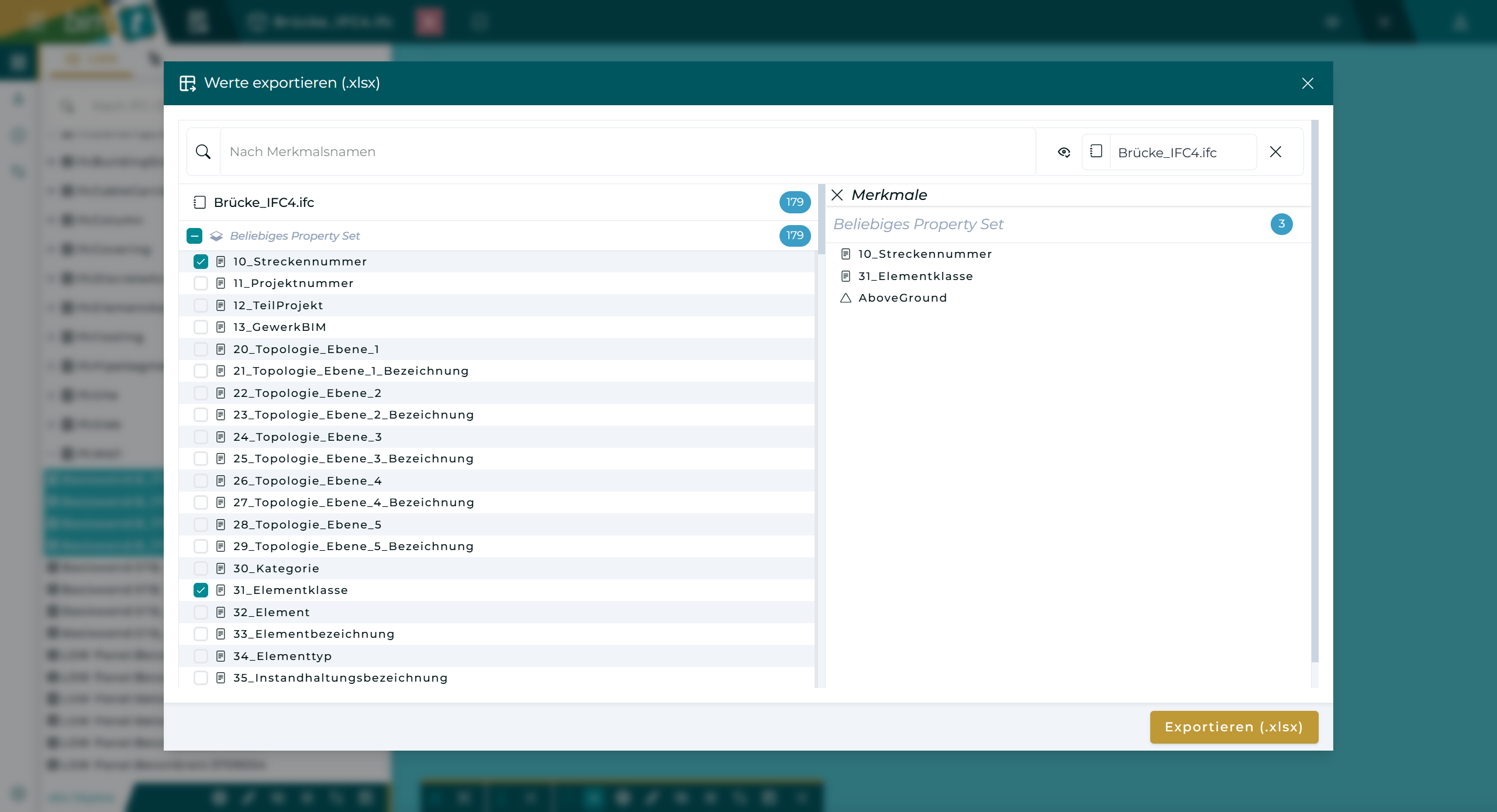Image resolution: width=1497 pixels, height=812 pixels.
Task: Click the layers icon of Beliebiges Property Set
Action: [216, 236]
